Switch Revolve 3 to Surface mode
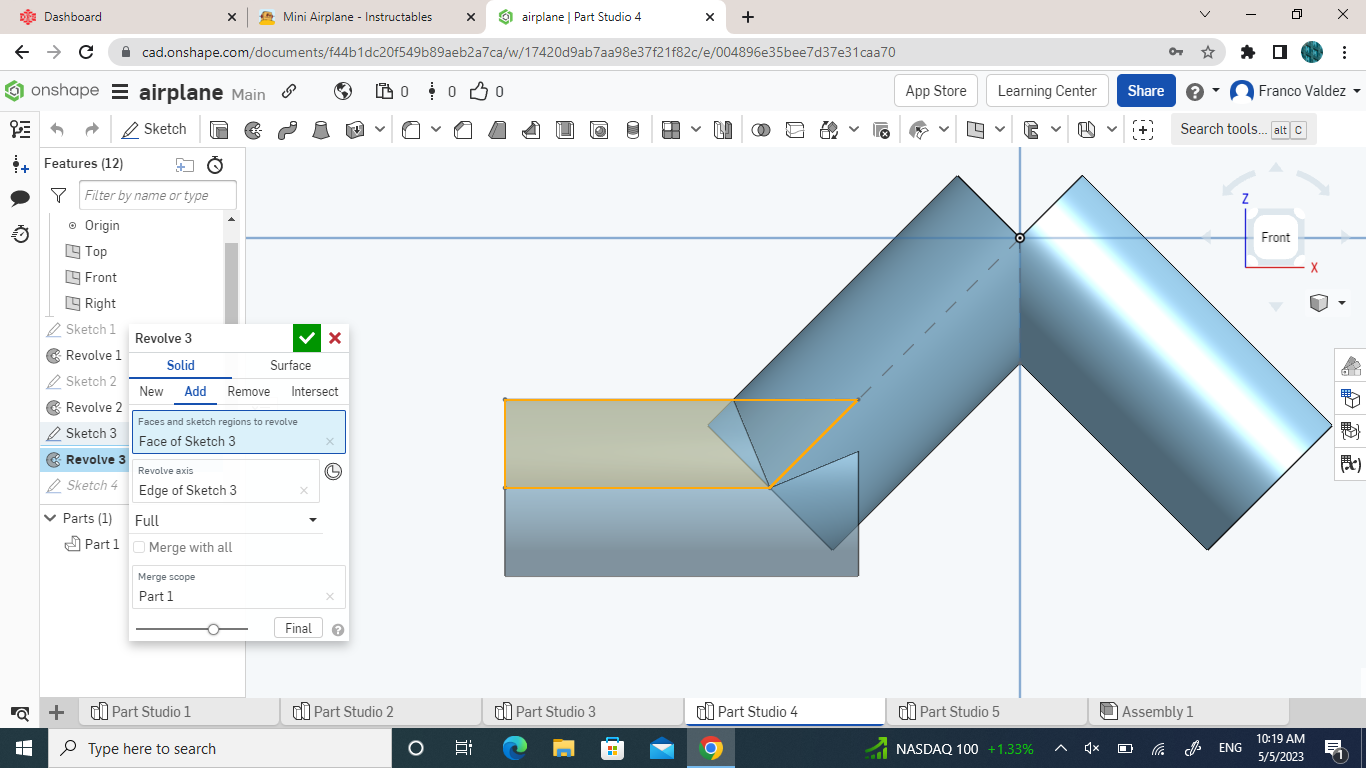 pyautogui.click(x=289, y=366)
